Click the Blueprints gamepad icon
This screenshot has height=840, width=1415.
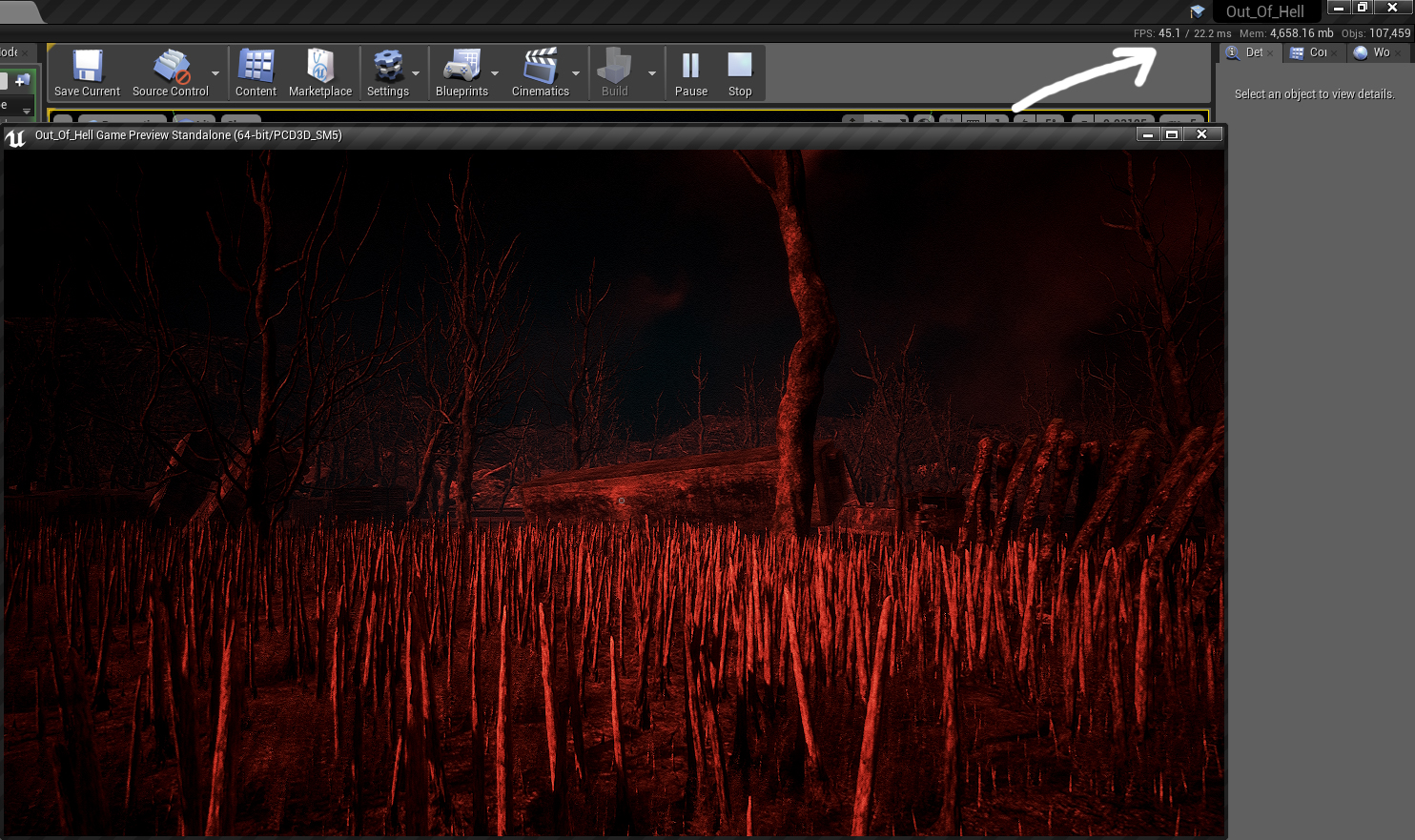point(461,67)
